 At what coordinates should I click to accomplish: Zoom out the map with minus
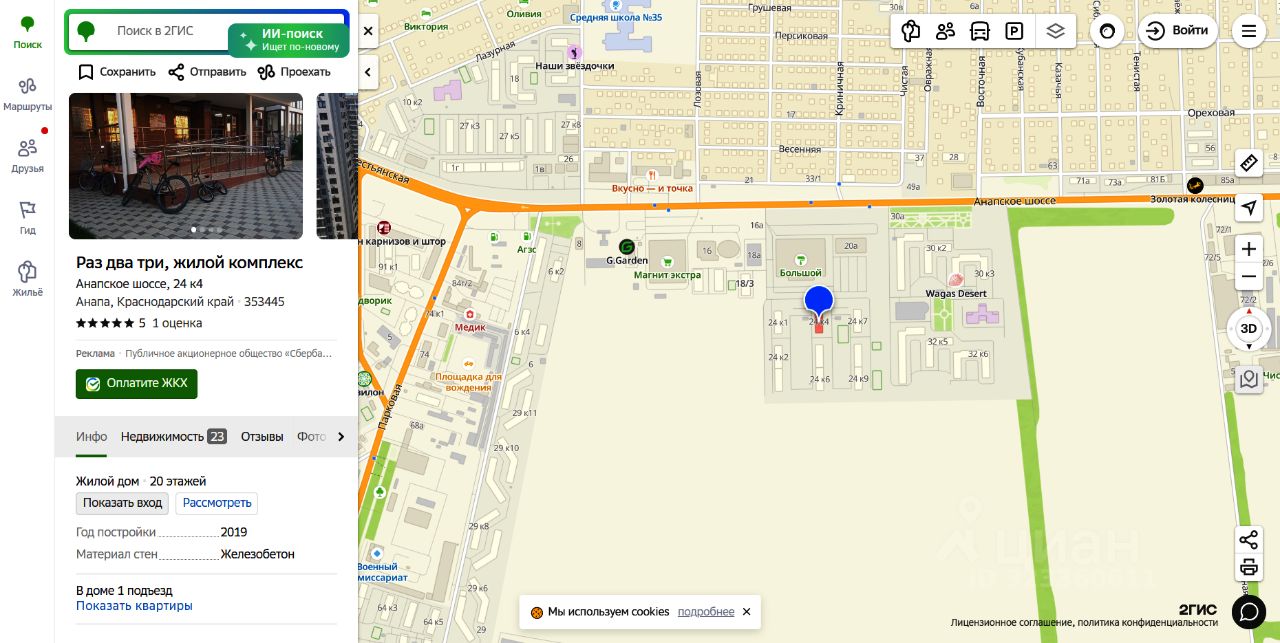pos(1248,277)
